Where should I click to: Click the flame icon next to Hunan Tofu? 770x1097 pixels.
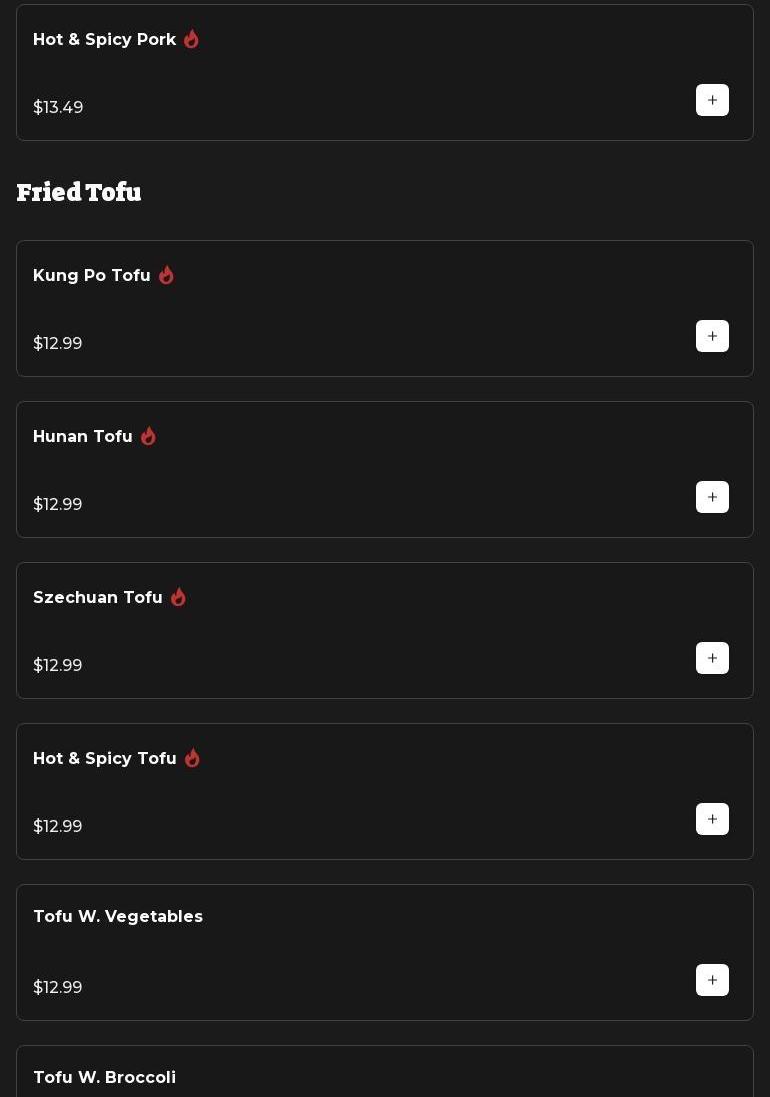148,436
